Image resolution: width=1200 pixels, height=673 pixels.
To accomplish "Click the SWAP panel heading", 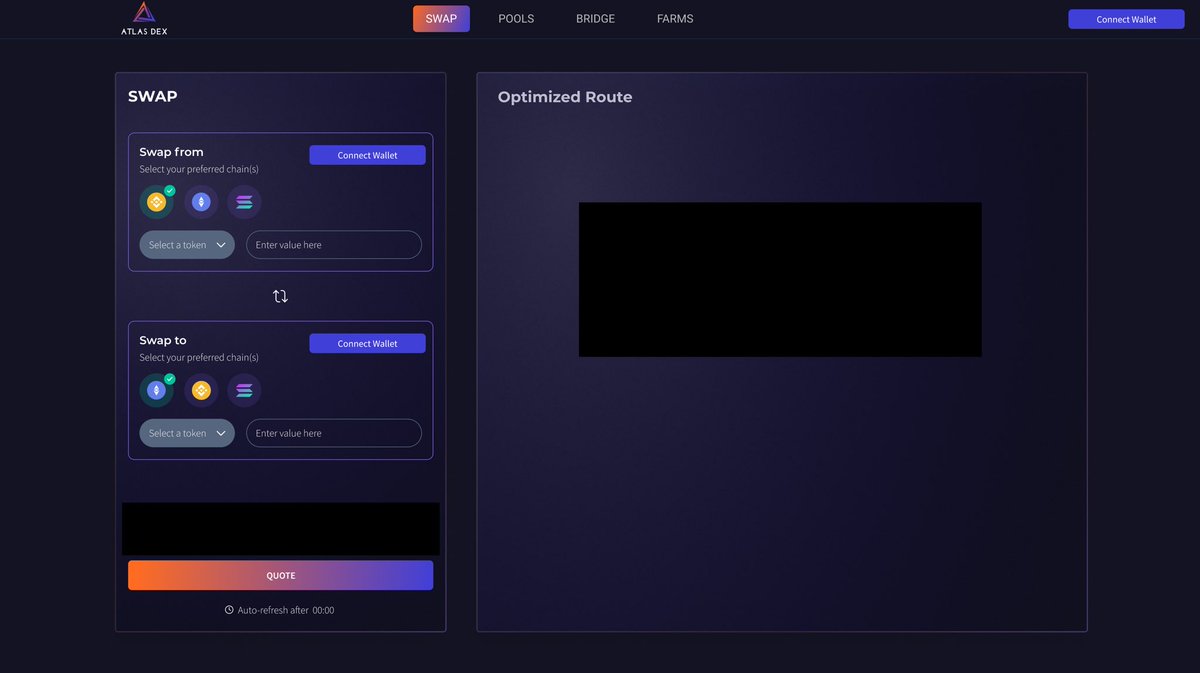I will coord(153,97).
